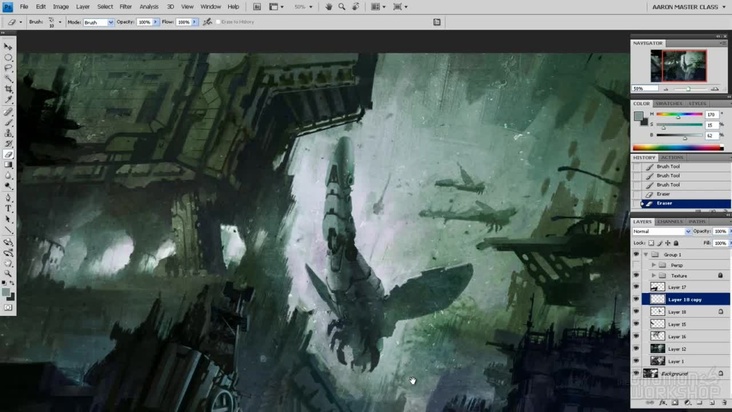Click the Hand tool in application bar
The width and height of the screenshot is (732, 412).
pyautogui.click(x=329, y=7)
